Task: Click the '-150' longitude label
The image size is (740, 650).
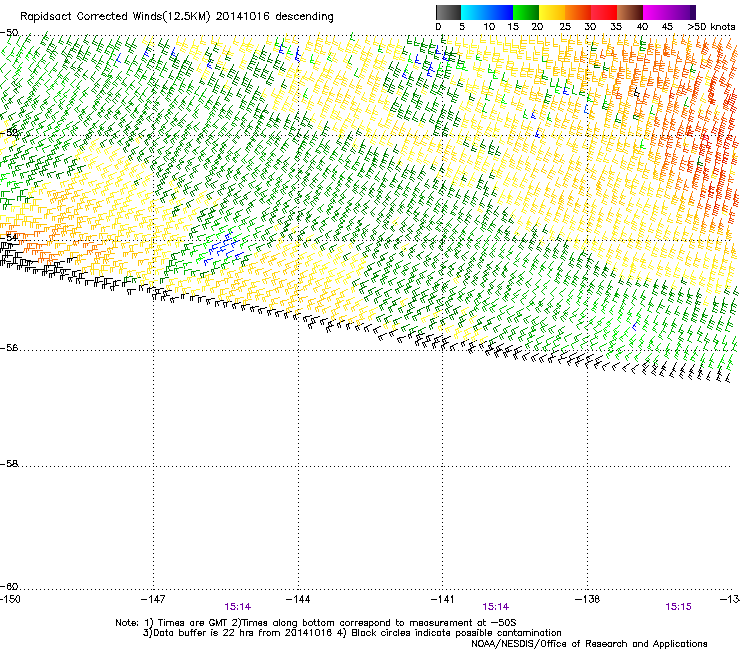Action: click(x=10, y=599)
